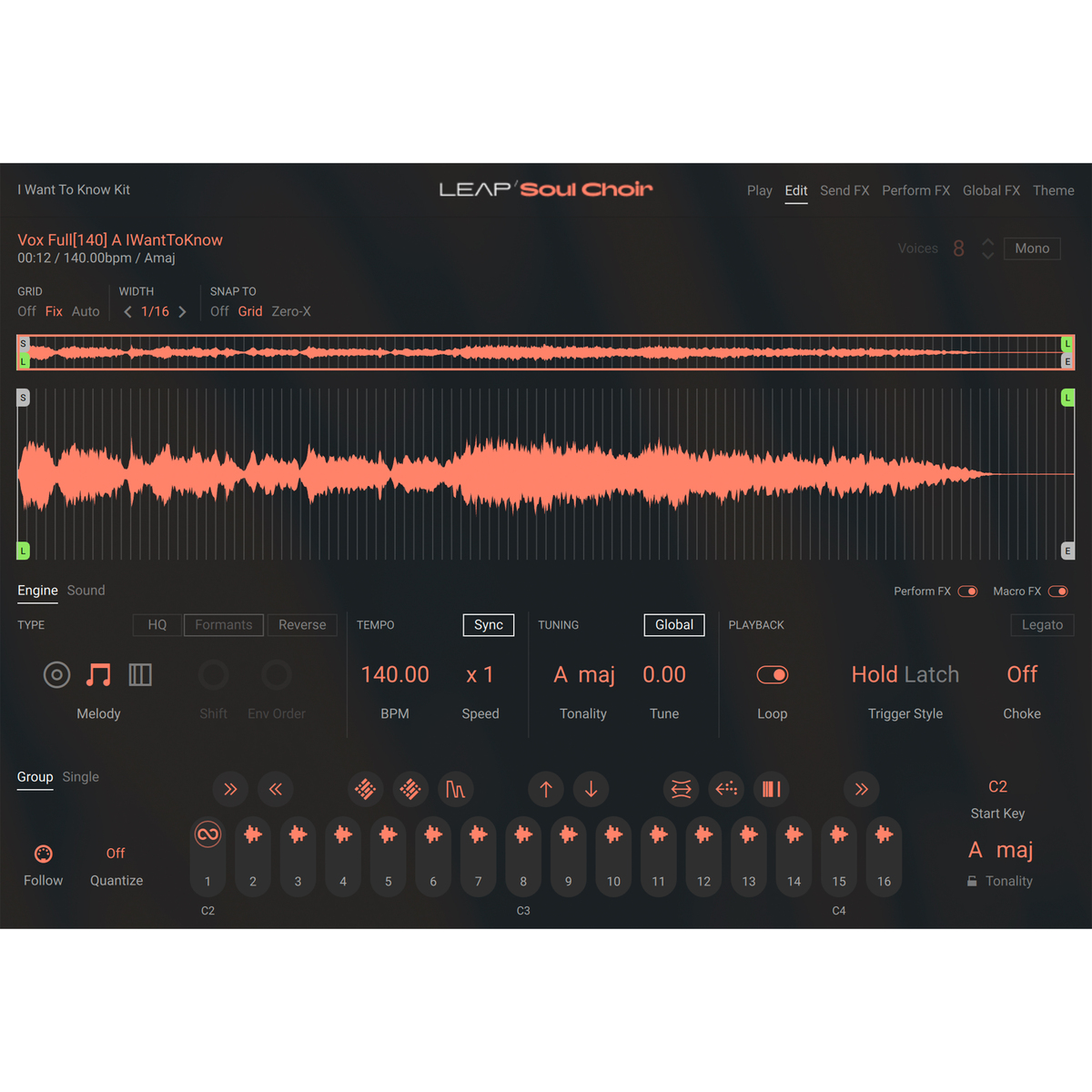Image resolution: width=1092 pixels, height=1092 pixels.
Task: Click the pad 8 waveform icon
Action: pyautogui.click(x=523, y=834)
